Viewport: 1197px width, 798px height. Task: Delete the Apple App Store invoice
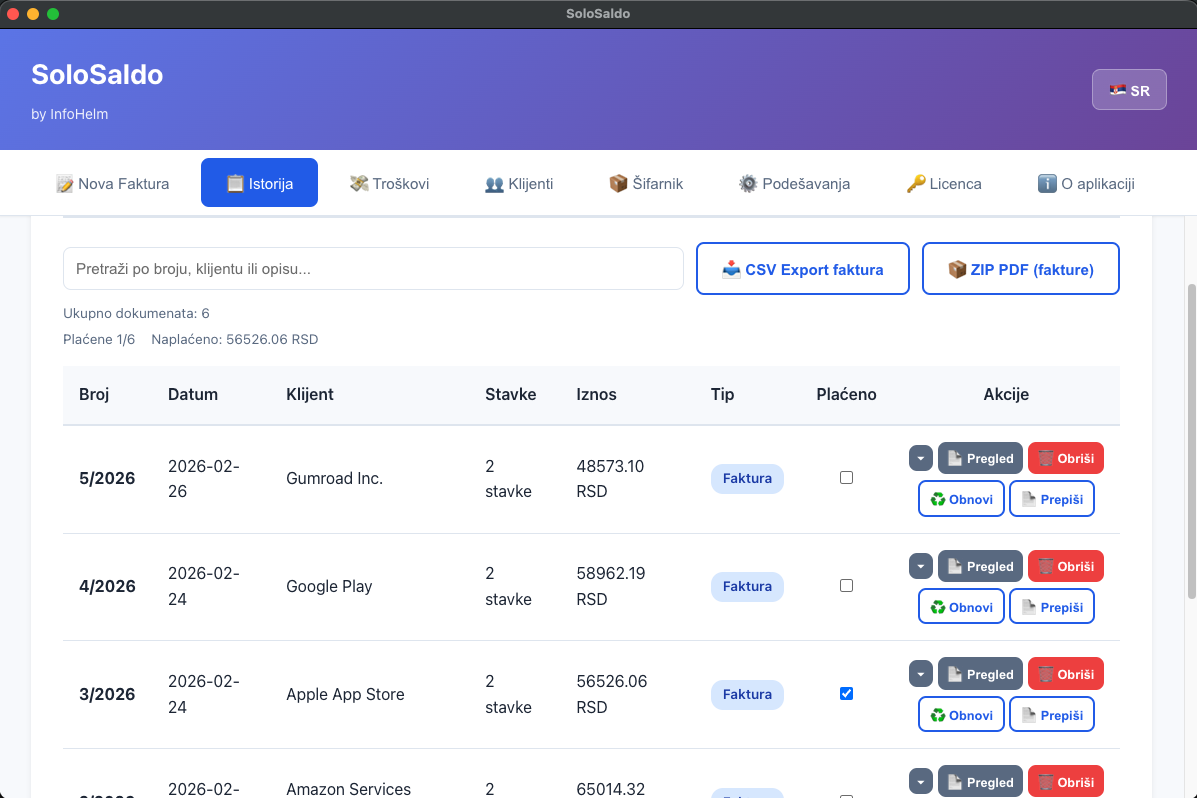click(x=1065, y=674)
